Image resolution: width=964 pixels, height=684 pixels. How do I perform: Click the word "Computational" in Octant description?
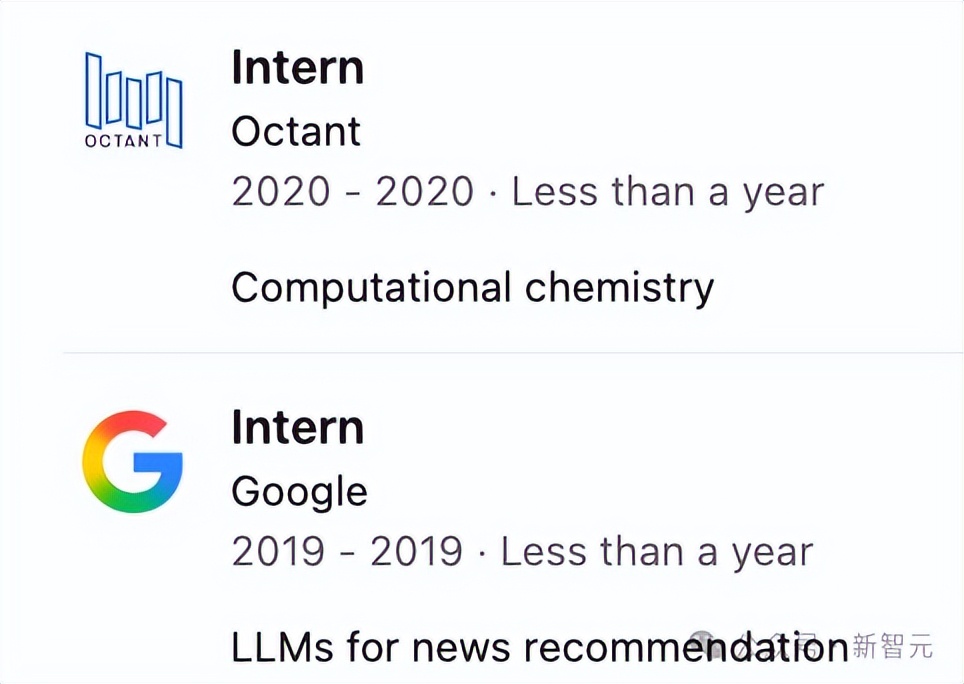372,288
